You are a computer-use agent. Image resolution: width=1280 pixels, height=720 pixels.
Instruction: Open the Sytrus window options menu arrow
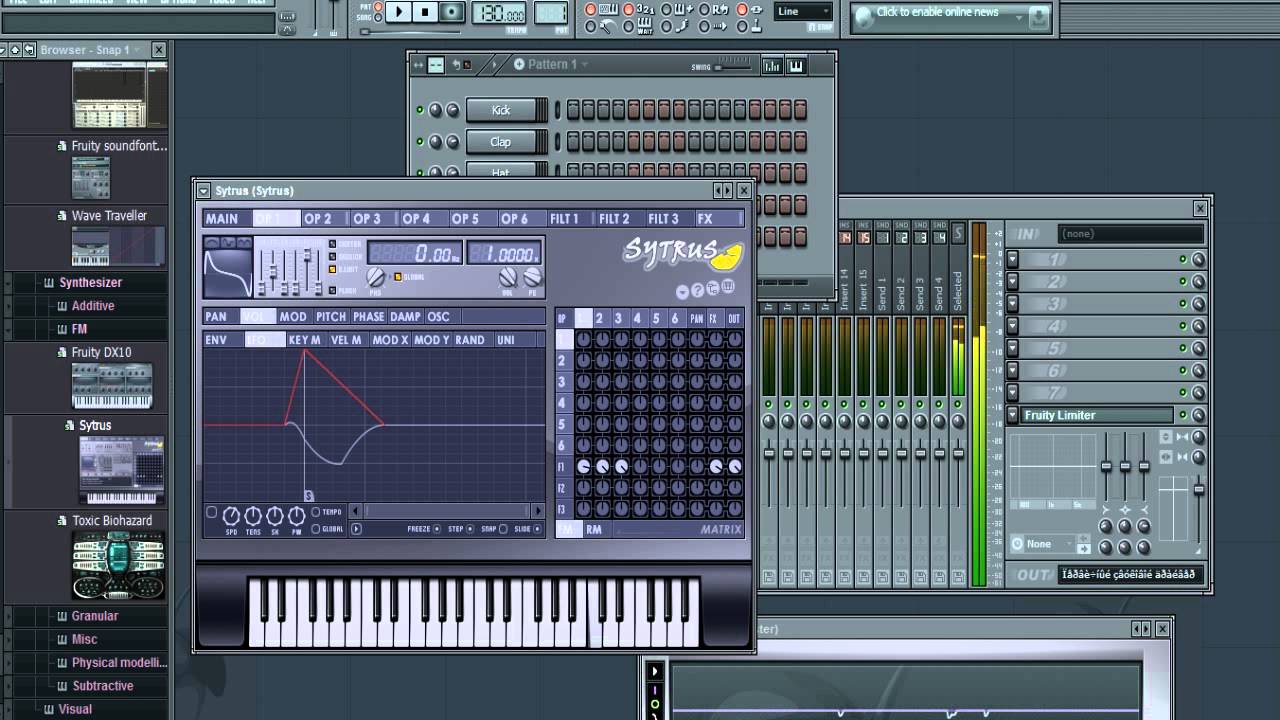[204, 191]
